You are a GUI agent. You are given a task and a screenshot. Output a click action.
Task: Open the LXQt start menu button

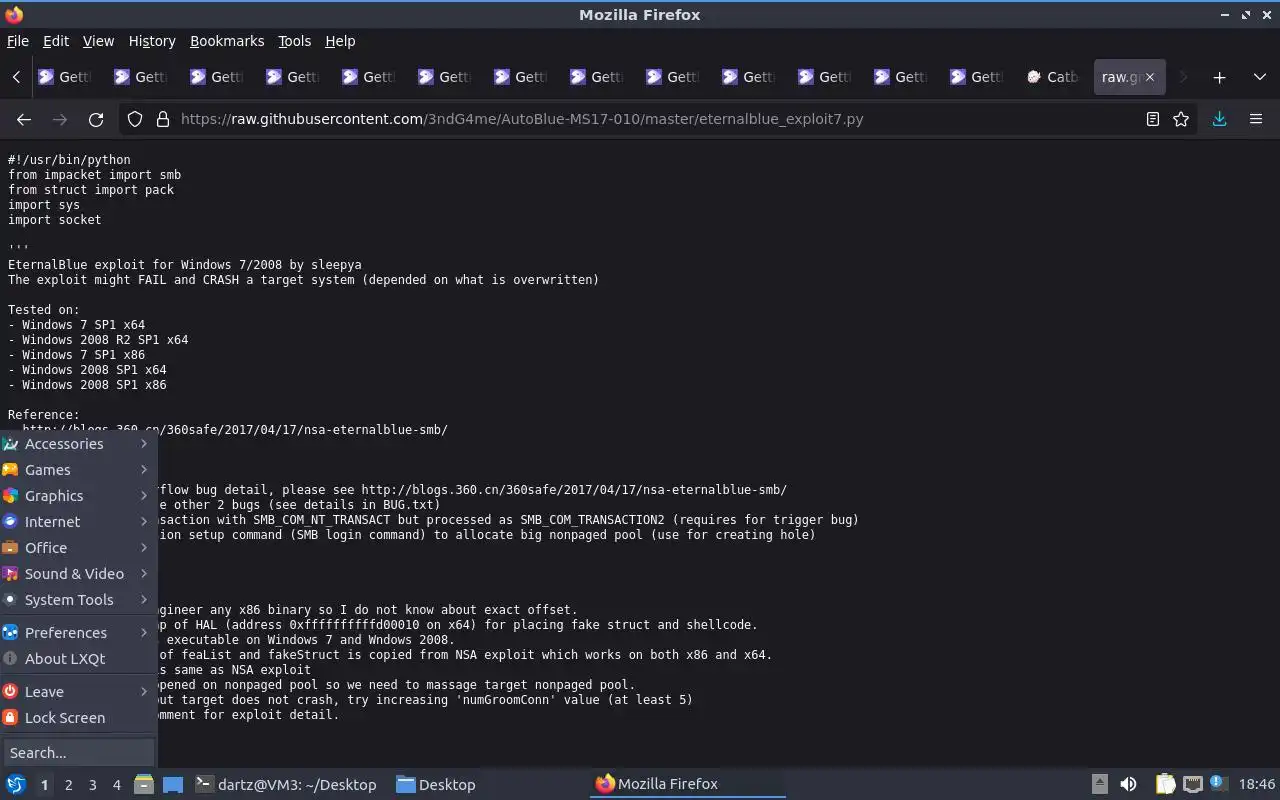pos(16,784)
